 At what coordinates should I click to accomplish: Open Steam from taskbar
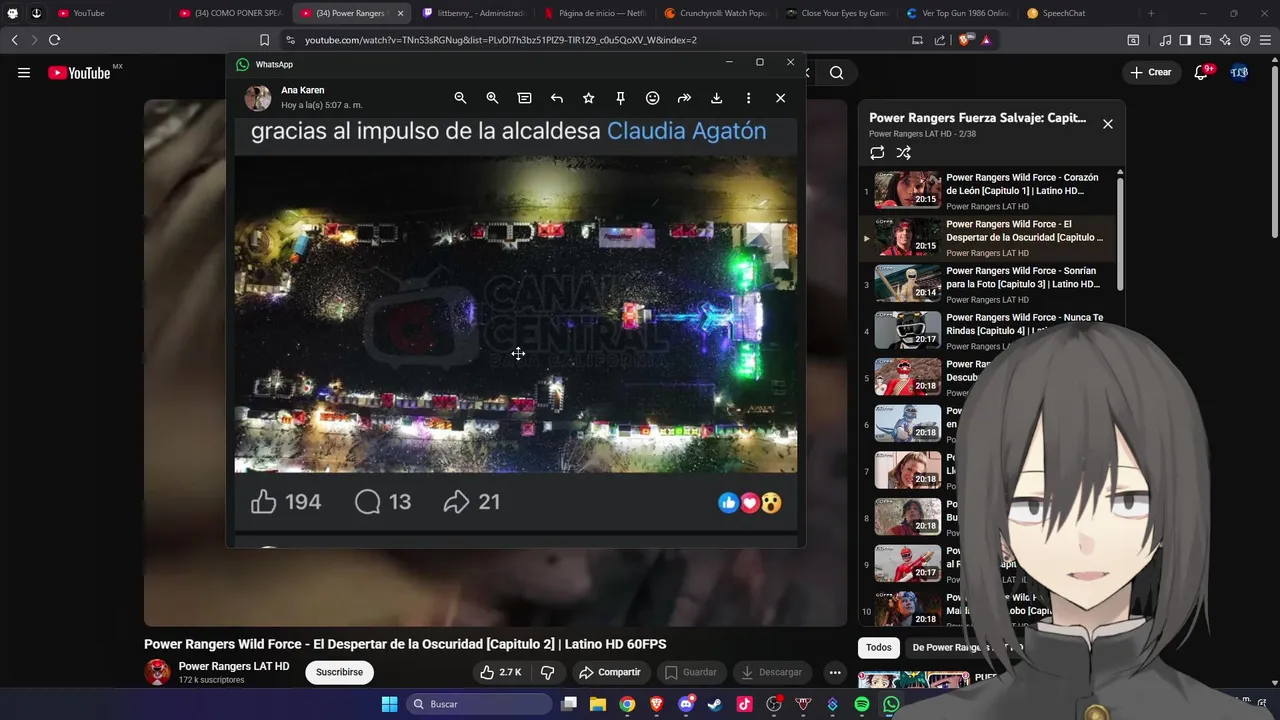[x=715, y=704]
